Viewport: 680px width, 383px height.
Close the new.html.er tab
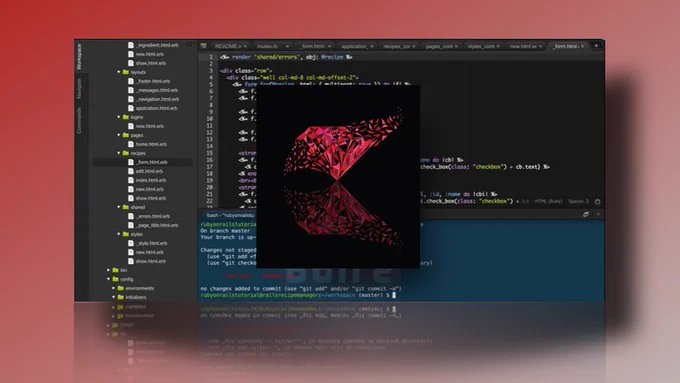click(x=540, y=46)
